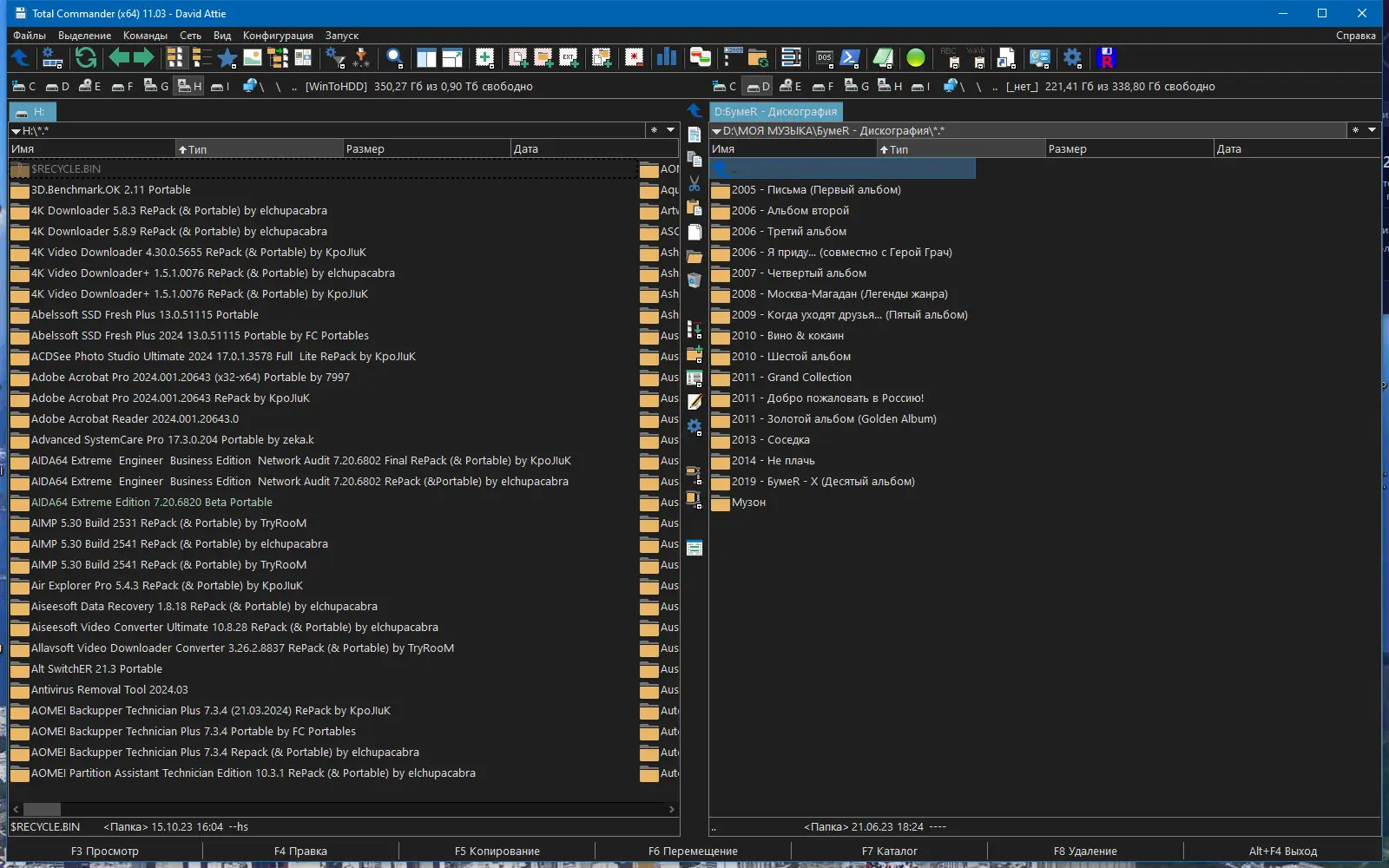Click the DOS command prompt toolbar icon
Screen dimensions: 1389x868
point(824,58)
